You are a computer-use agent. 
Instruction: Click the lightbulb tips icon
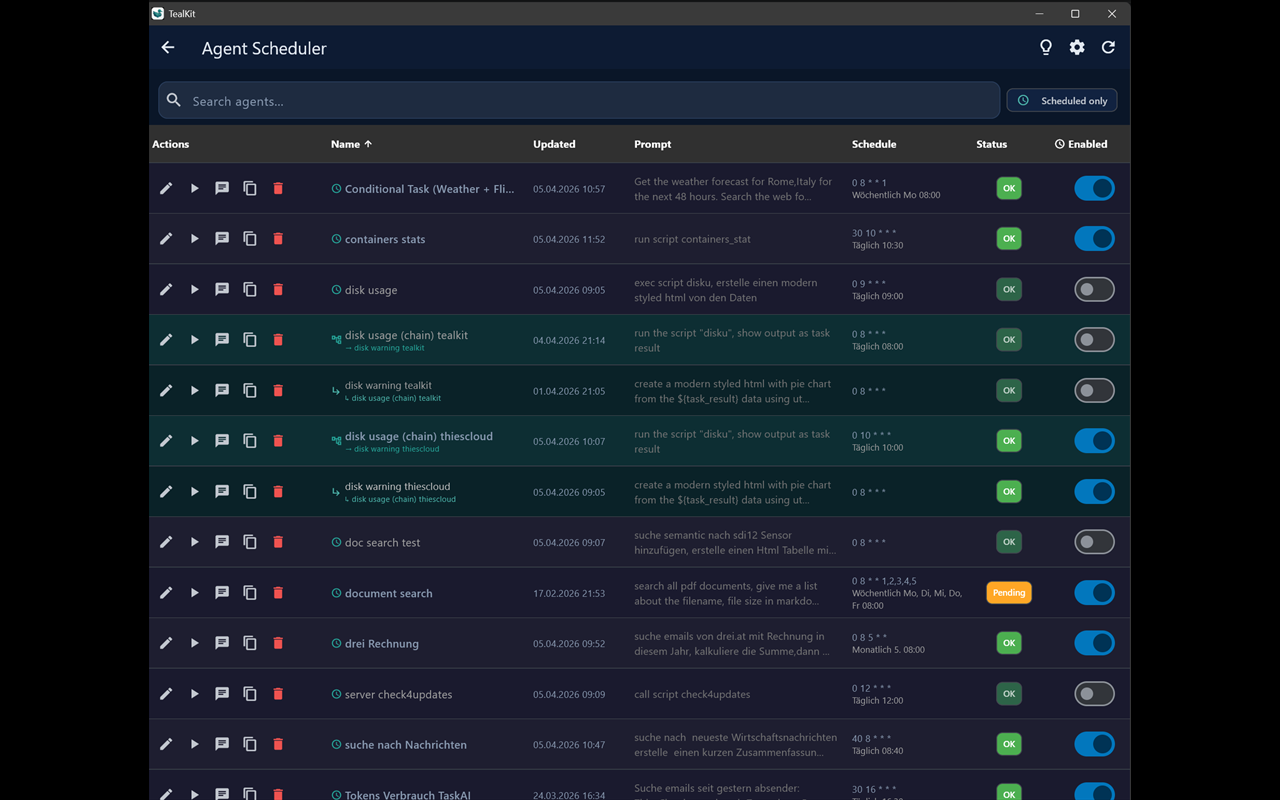[x=1046, y=48]
